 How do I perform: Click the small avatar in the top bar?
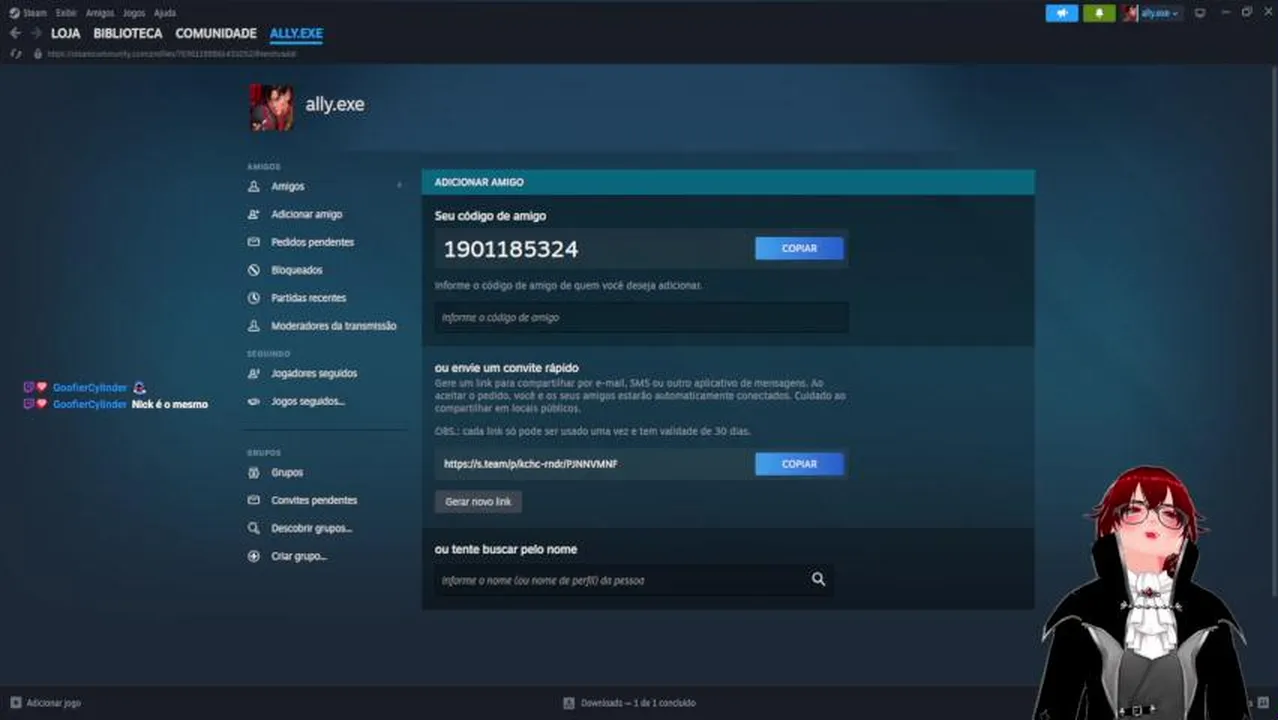coord(1131,13)
